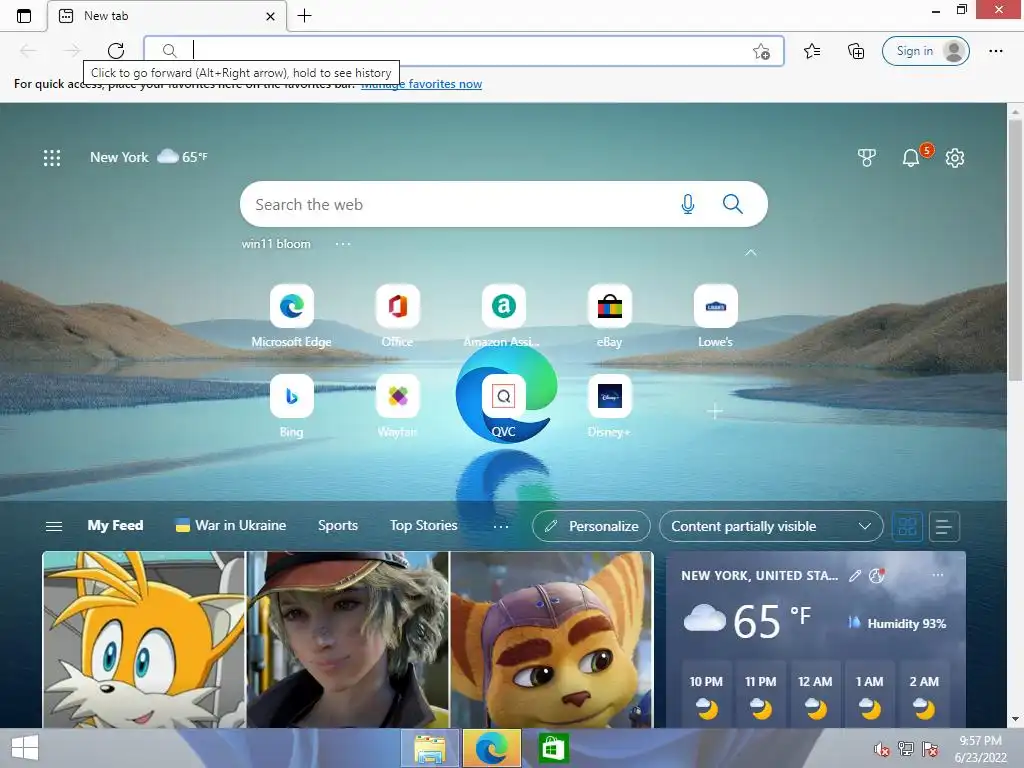Select the My Feed tab
The image size is (1024, 768).
pyautogui.click(x=115, y=525)
